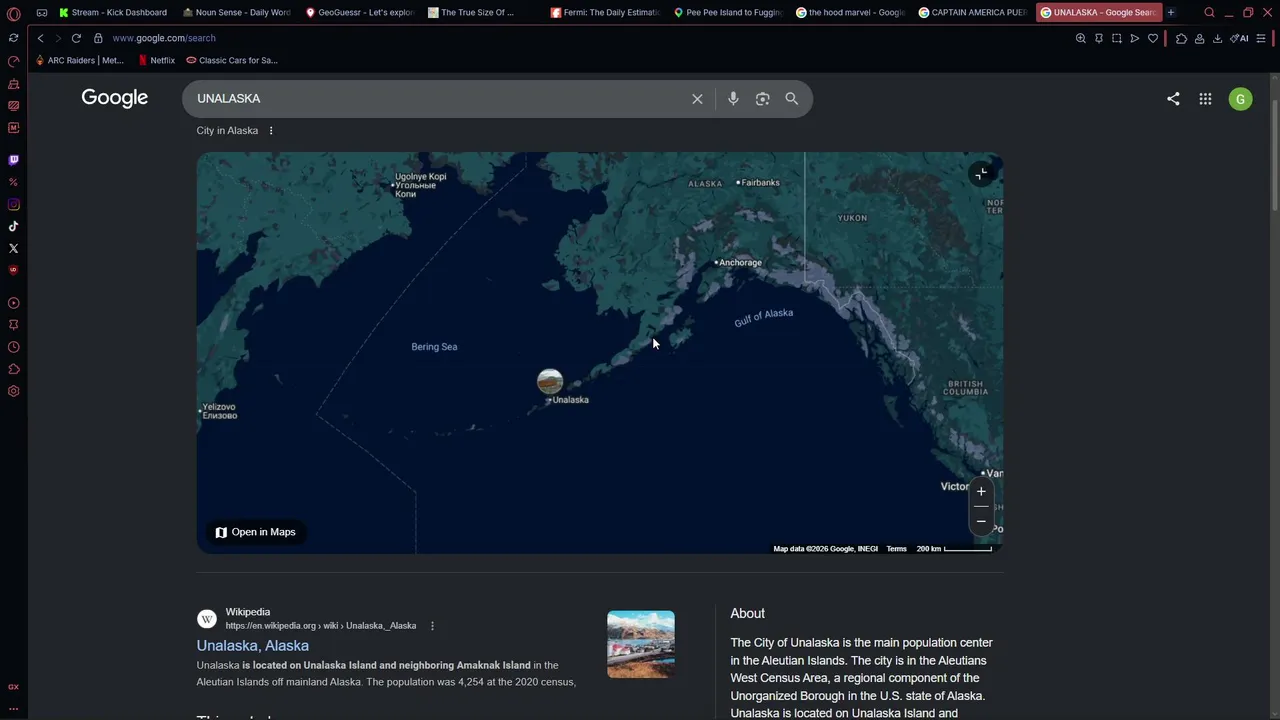Open Twitch in the sidebar
This screenshot has height=720, width=1280.
pos(13,160)
